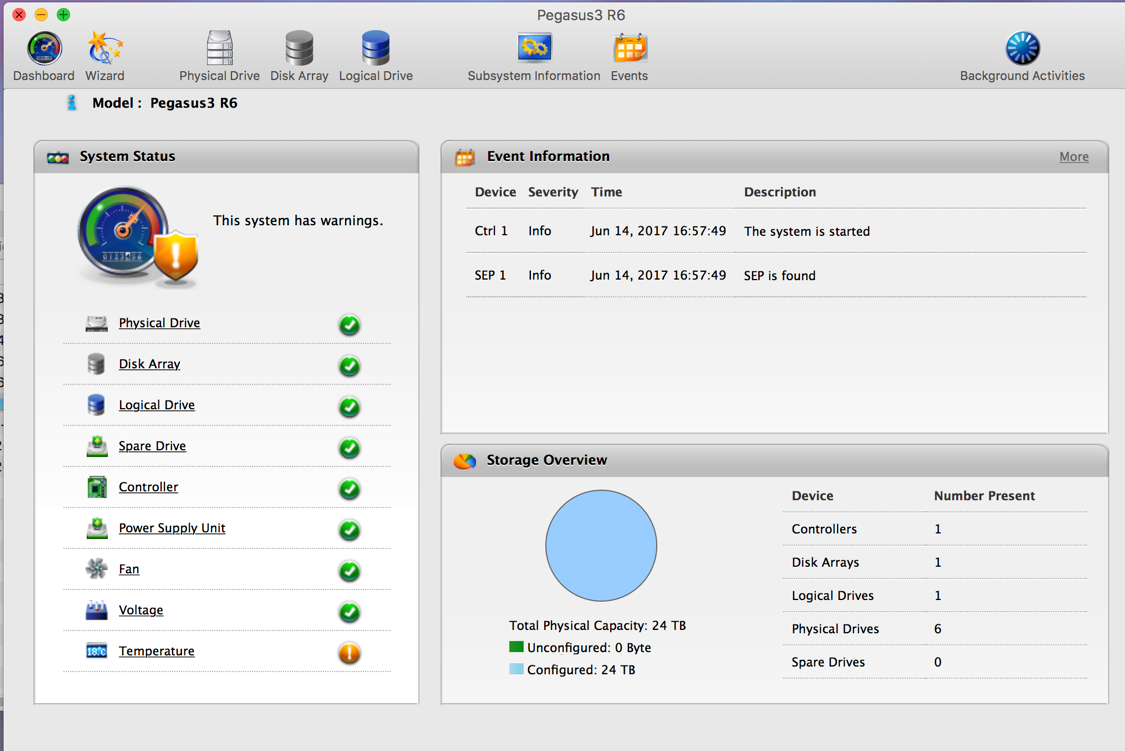Click the Logical Drives row in Storage Overview
This screenshot has width=1125, height=751.
coord(935,595)
